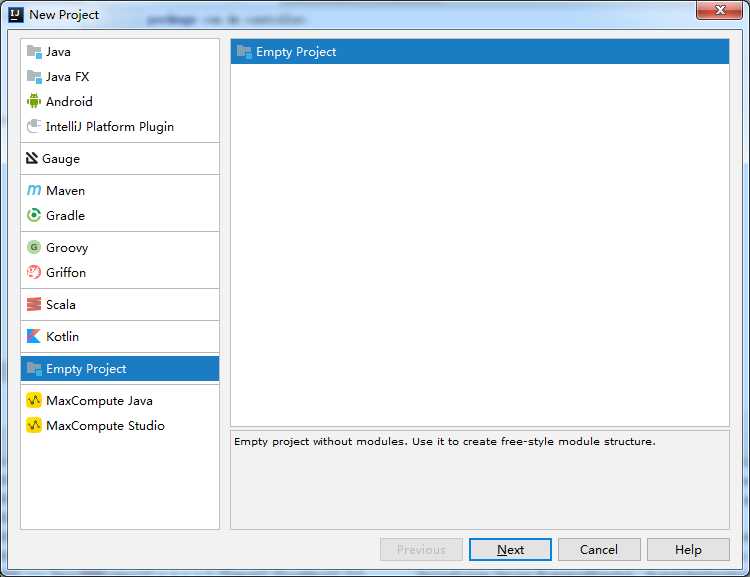Select Java in project types

click(120, 52)
